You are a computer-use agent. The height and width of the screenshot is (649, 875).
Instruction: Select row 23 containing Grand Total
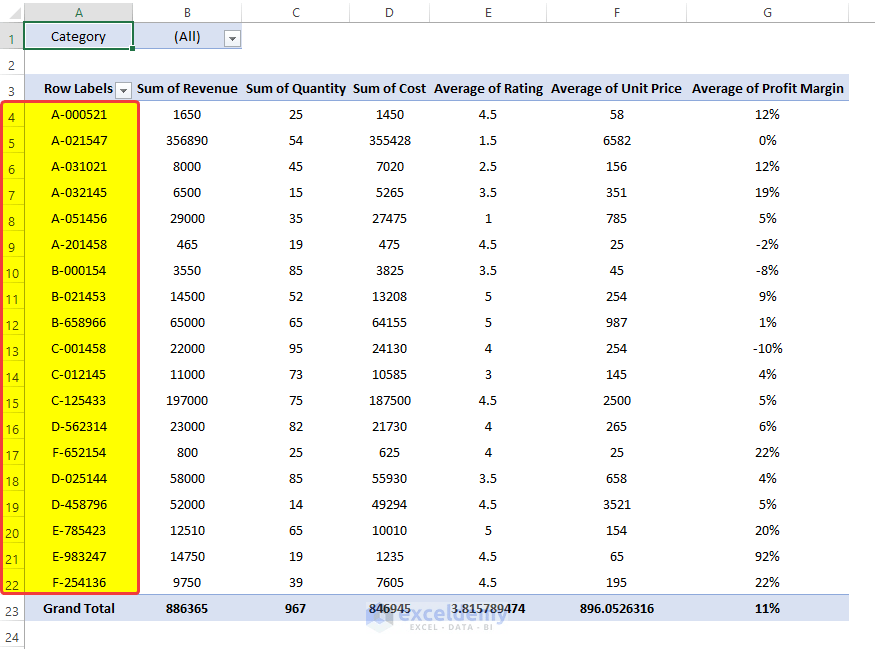coord(11,608)
